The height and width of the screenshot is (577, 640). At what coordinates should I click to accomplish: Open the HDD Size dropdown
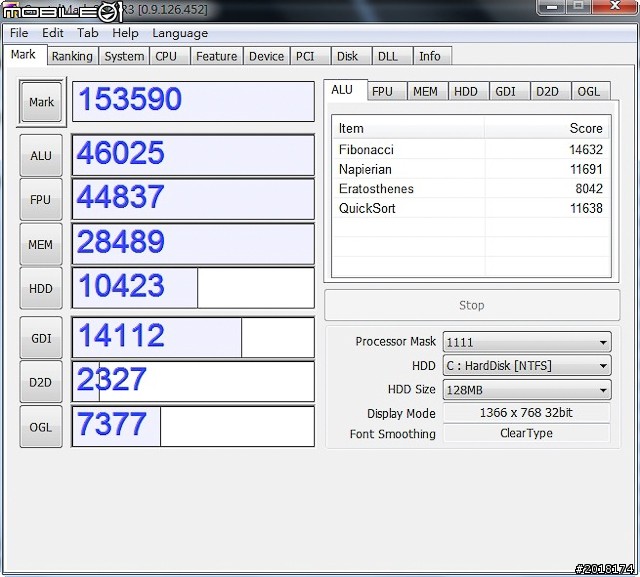click(526, 390)
